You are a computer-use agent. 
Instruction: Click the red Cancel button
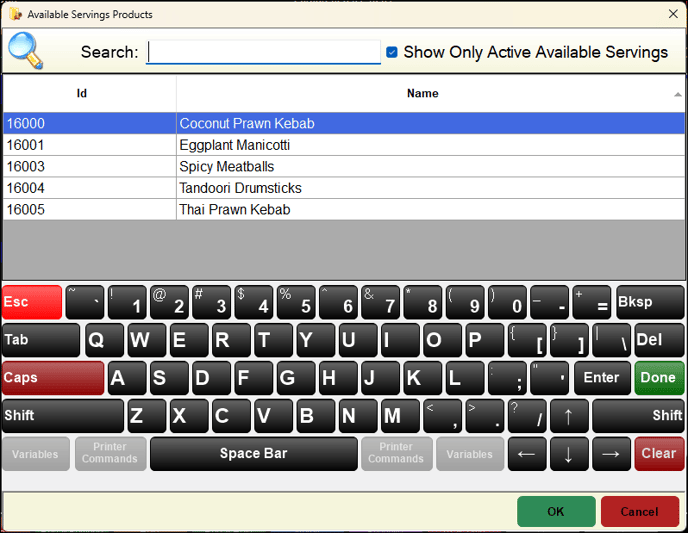pos(640,512)
